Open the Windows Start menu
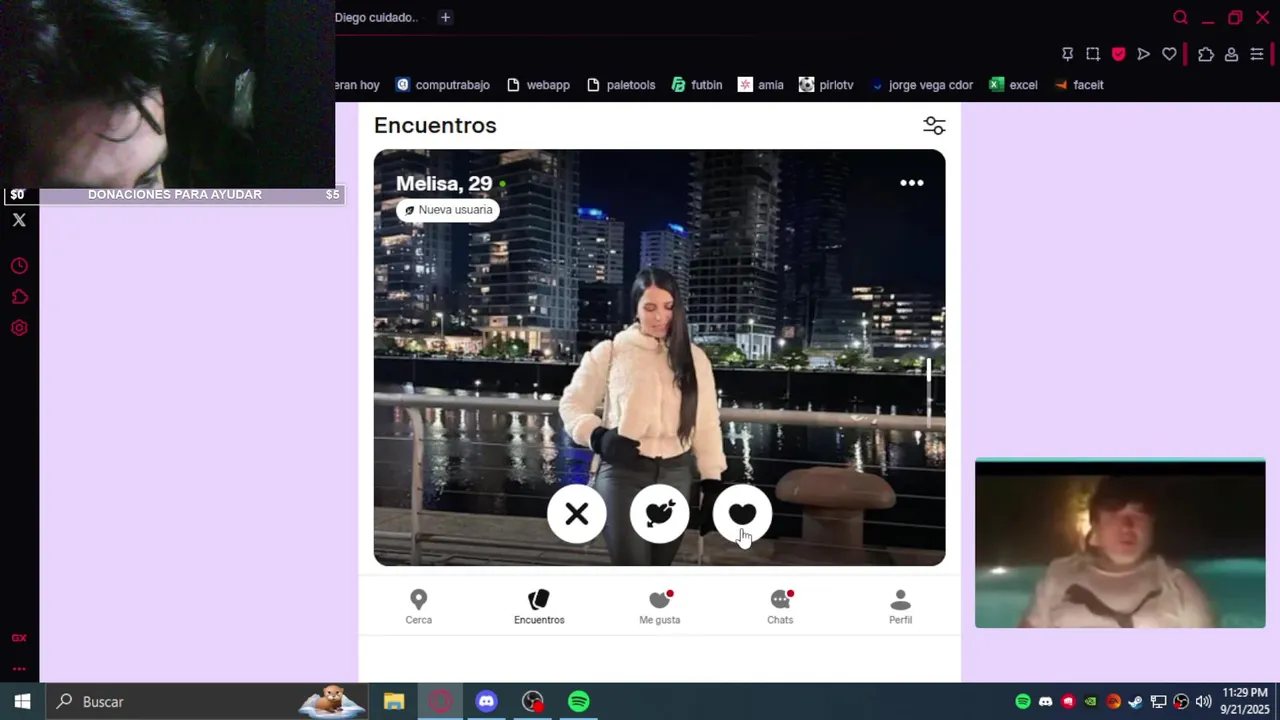Image resolution: width=1280 pixels, height=720 pixels. [x=22, y=702]
